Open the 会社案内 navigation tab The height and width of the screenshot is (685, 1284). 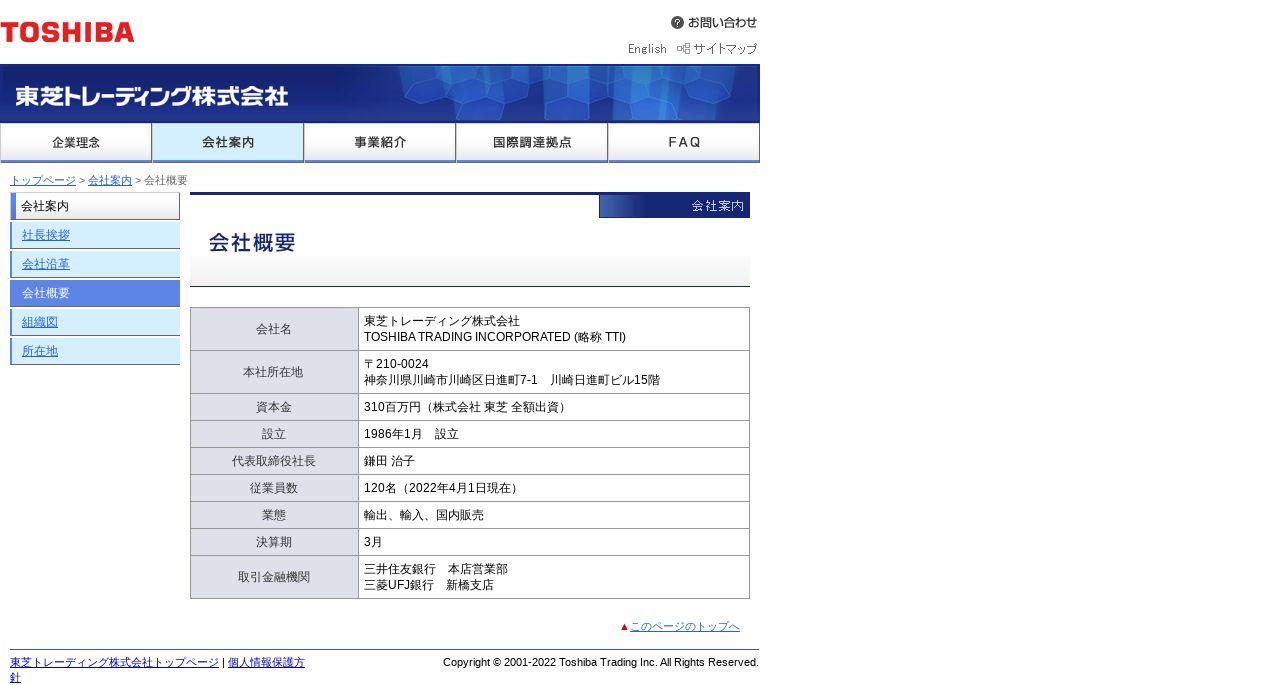[228, 143]
